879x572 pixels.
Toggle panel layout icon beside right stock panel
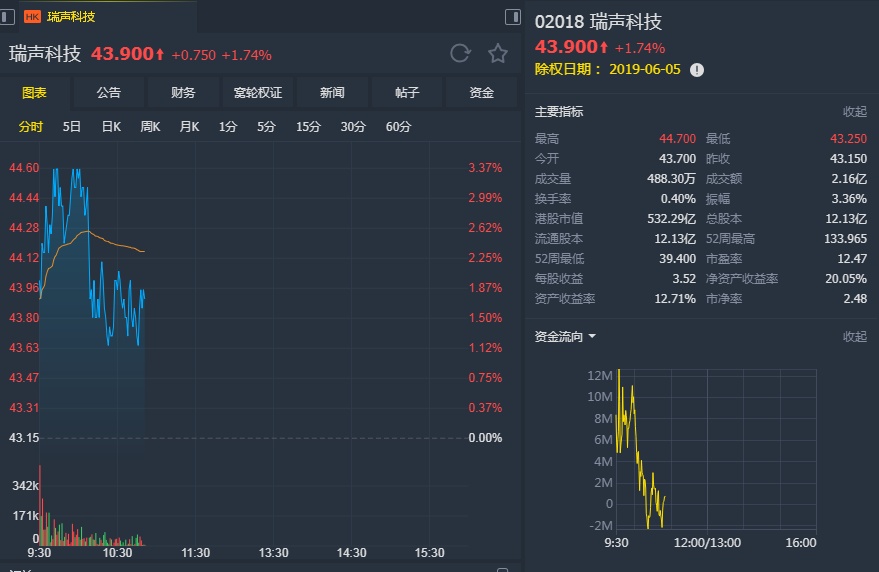[513, 17]
